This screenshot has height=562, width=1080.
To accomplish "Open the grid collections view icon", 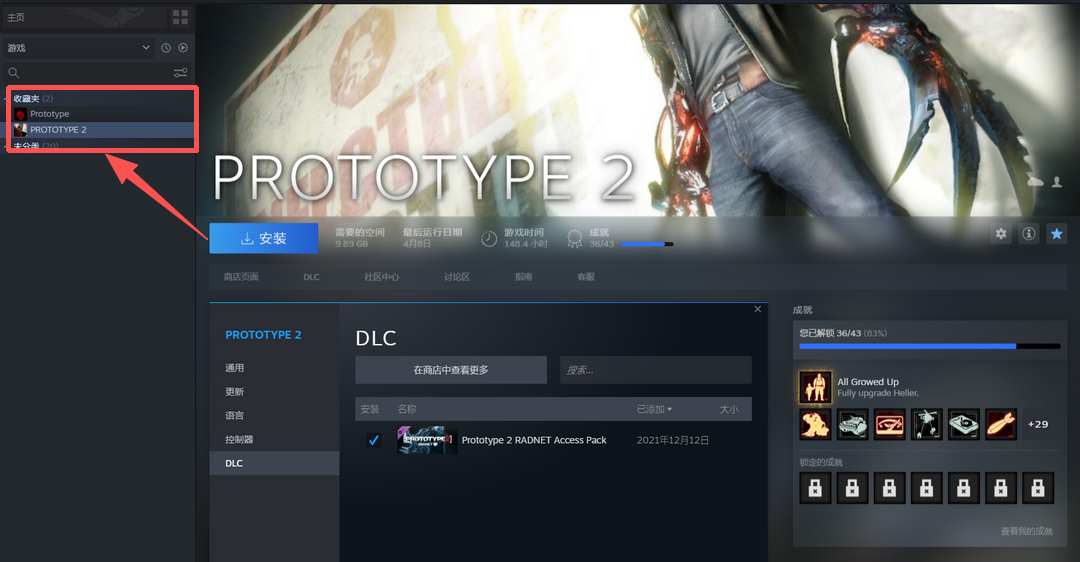I will tap(180, 17).
